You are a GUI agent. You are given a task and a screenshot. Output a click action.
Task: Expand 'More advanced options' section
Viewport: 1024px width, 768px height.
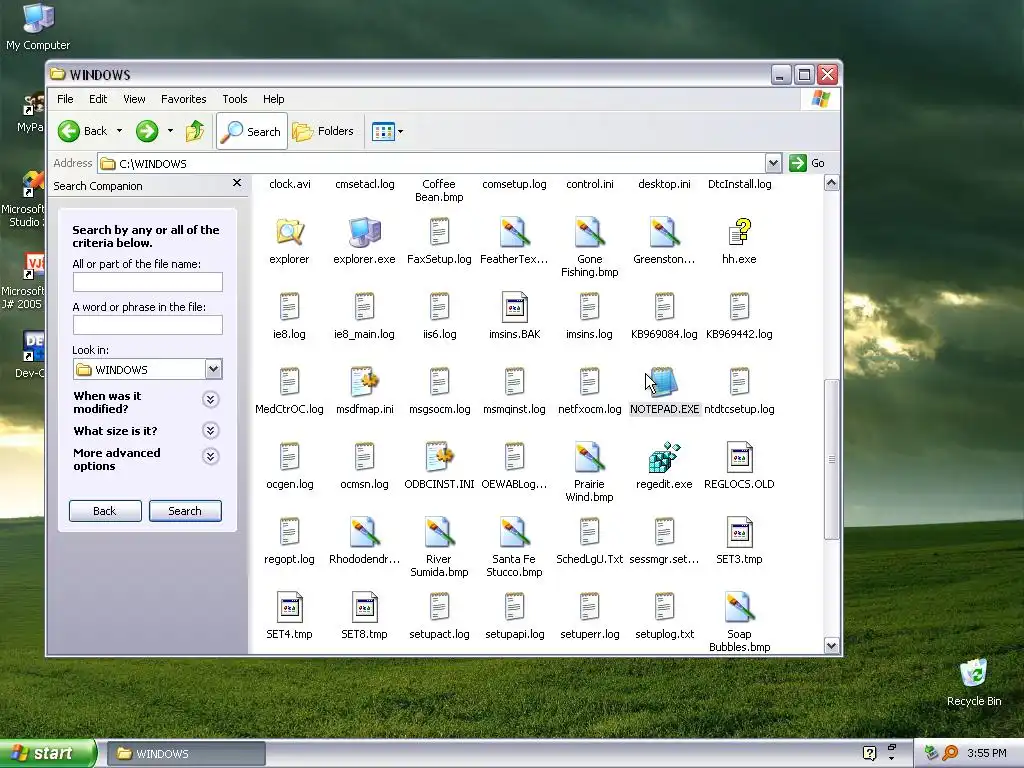210,456
